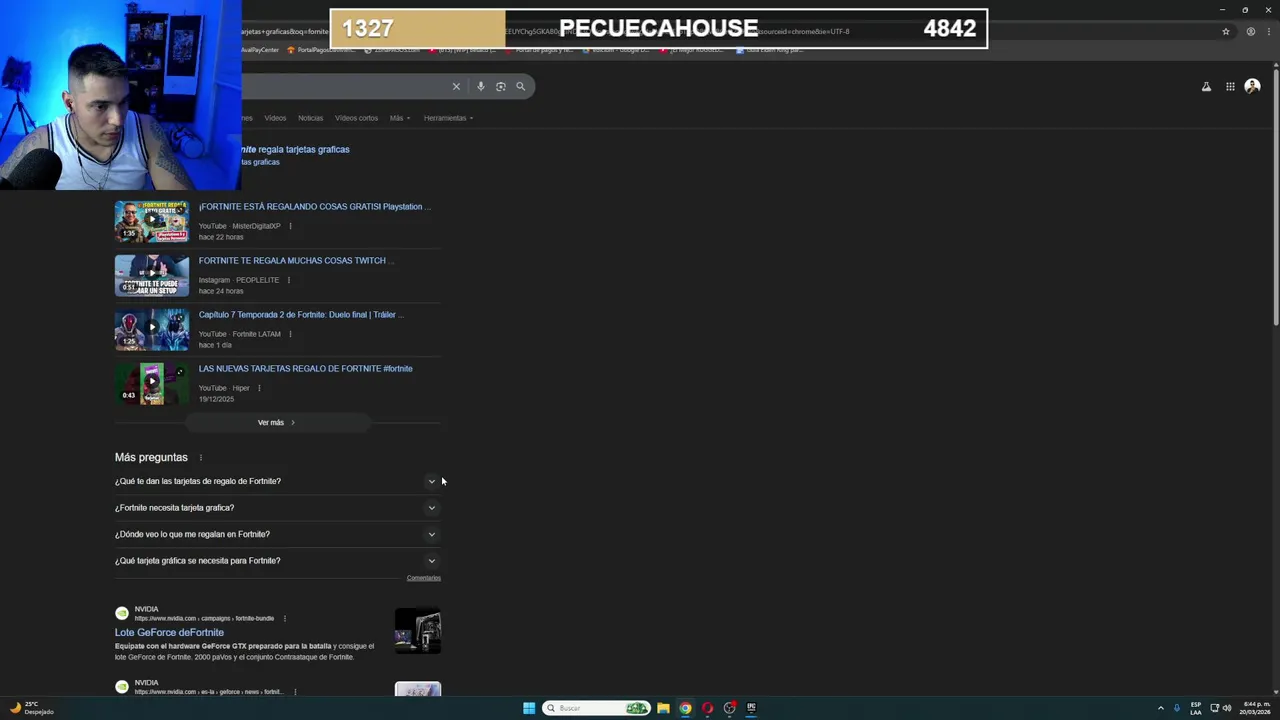Click the Google search input box

pos(345,87)
